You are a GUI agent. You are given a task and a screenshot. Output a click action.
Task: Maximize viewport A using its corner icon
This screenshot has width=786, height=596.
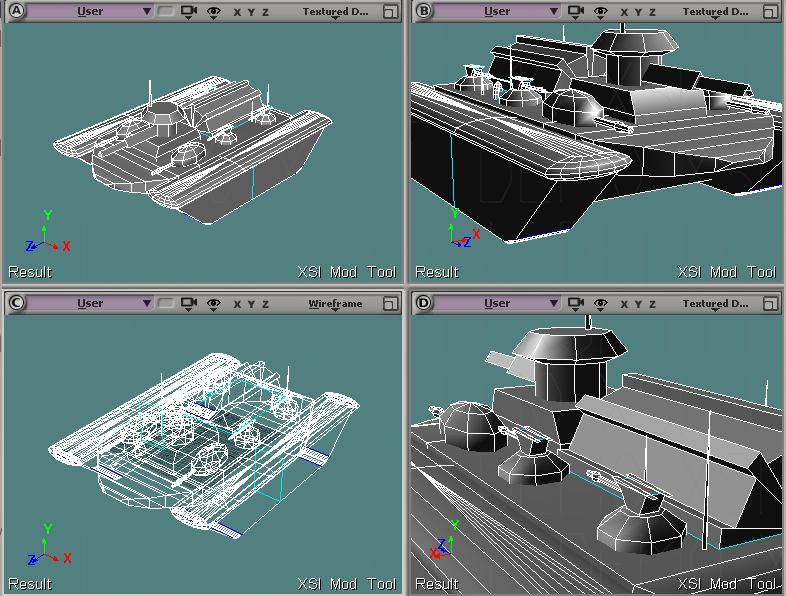coord(390,12)
